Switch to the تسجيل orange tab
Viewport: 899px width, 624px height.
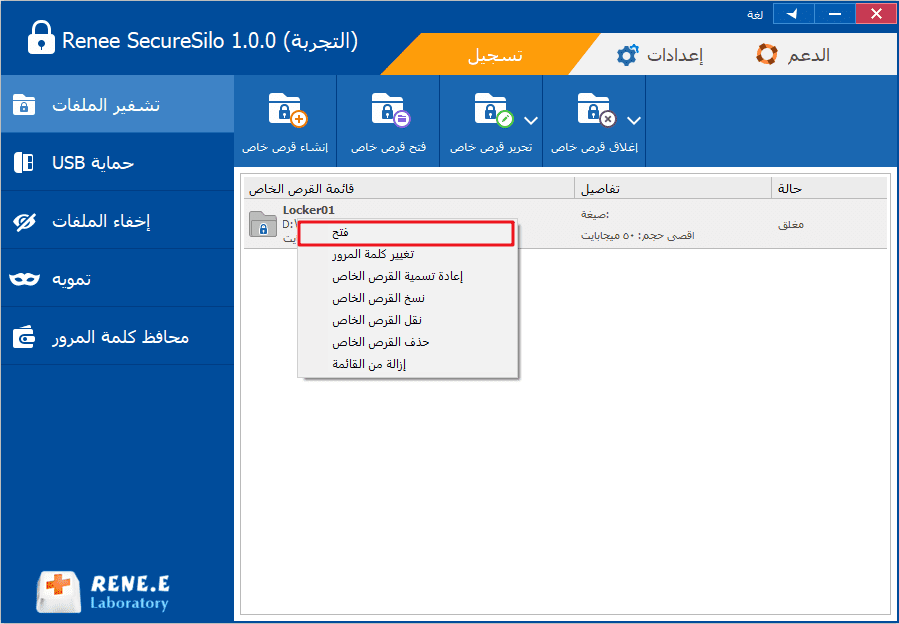tap(495, 55)
